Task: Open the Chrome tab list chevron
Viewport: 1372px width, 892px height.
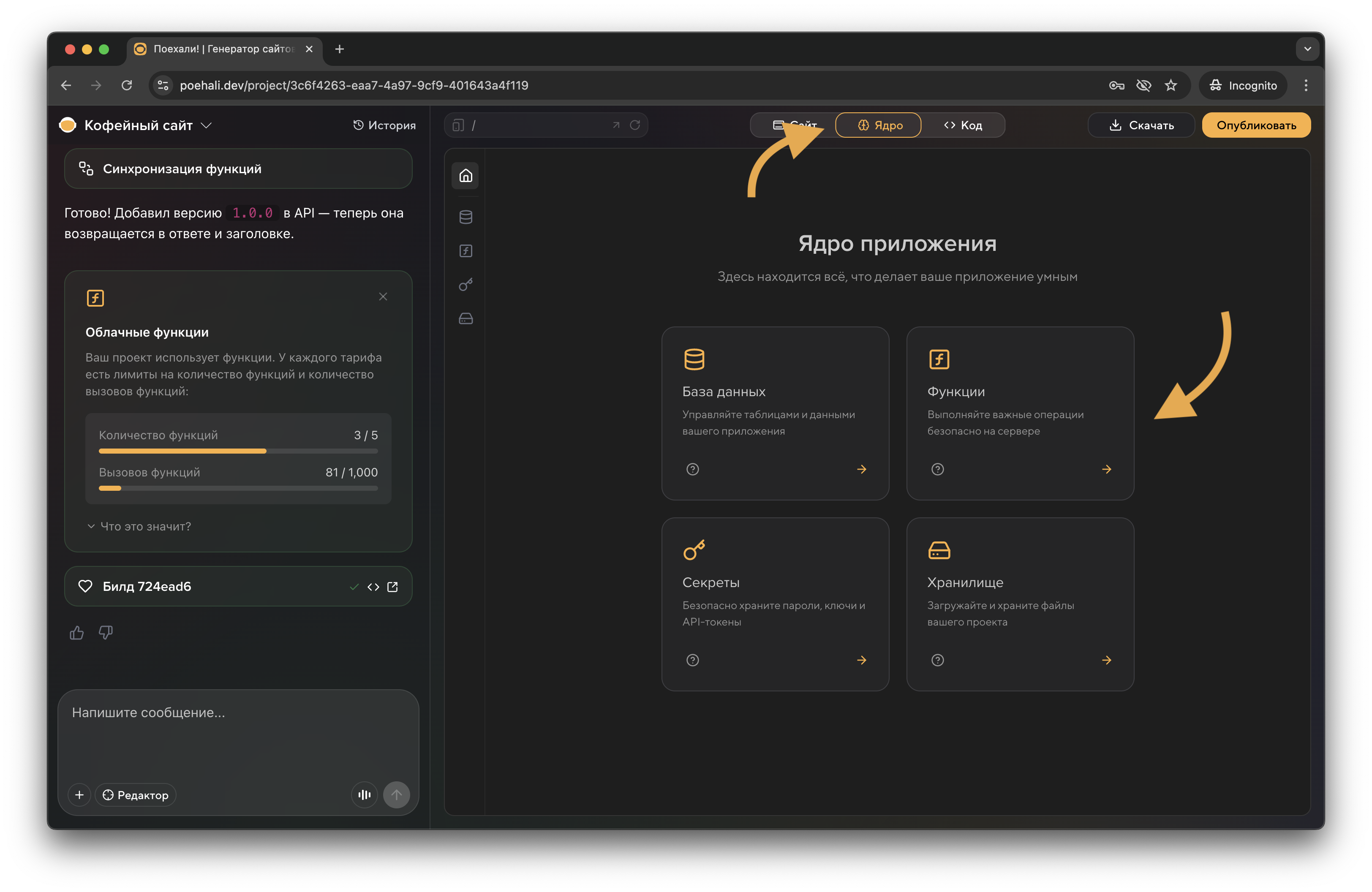Action: [x=1307, y=49]
